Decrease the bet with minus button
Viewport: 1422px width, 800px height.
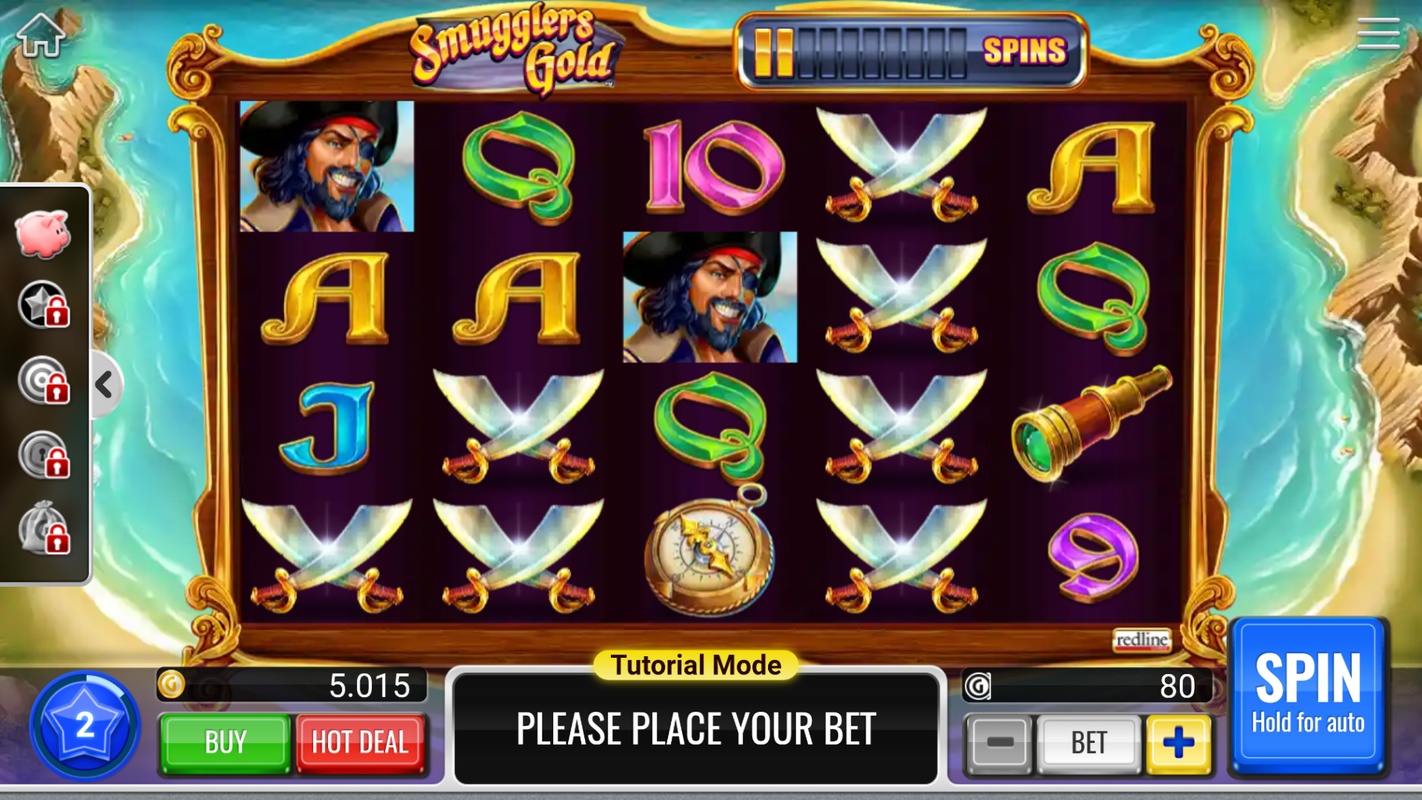(998, 742)
